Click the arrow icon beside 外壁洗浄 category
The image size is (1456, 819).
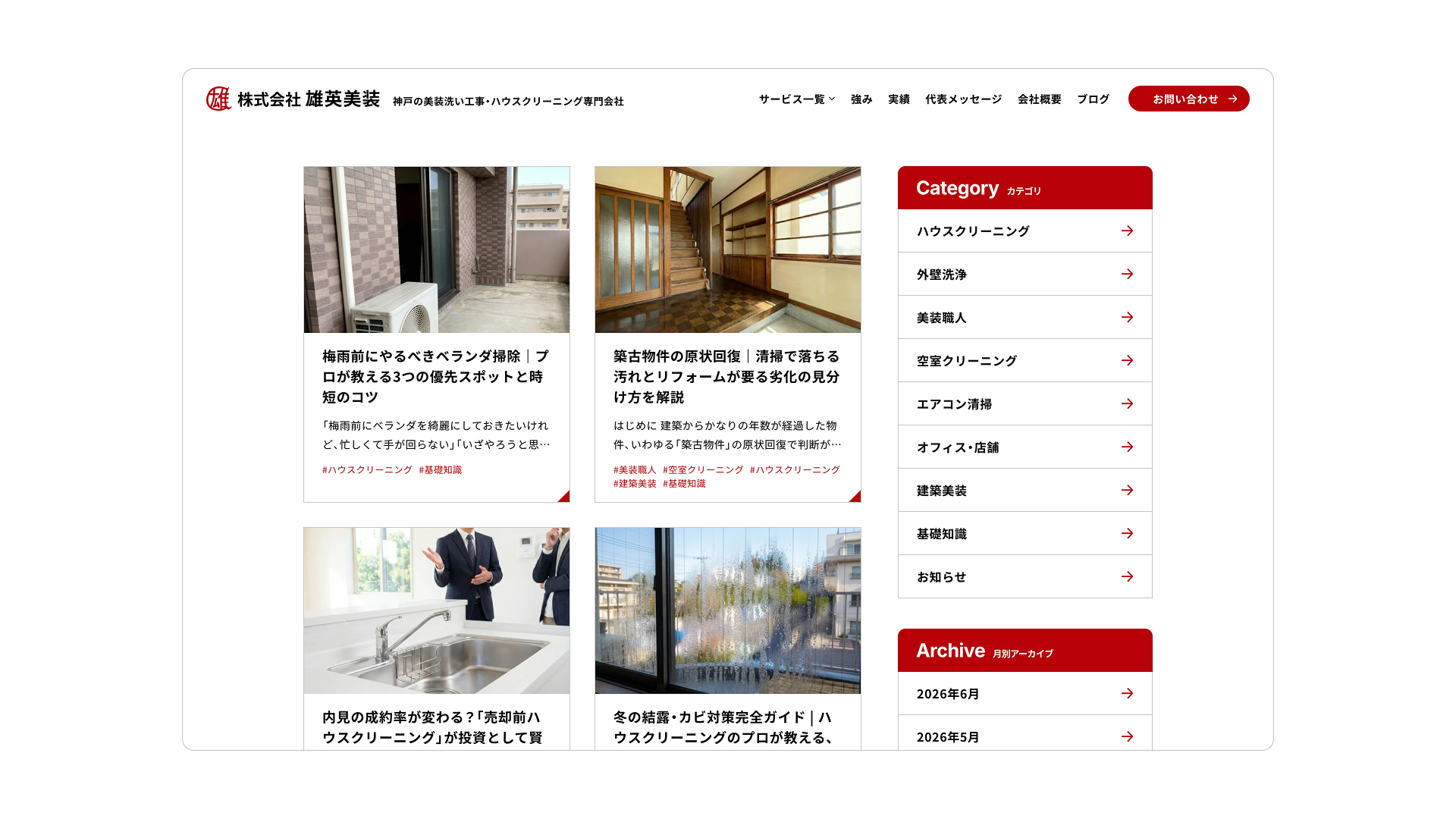coord(1127,274)
